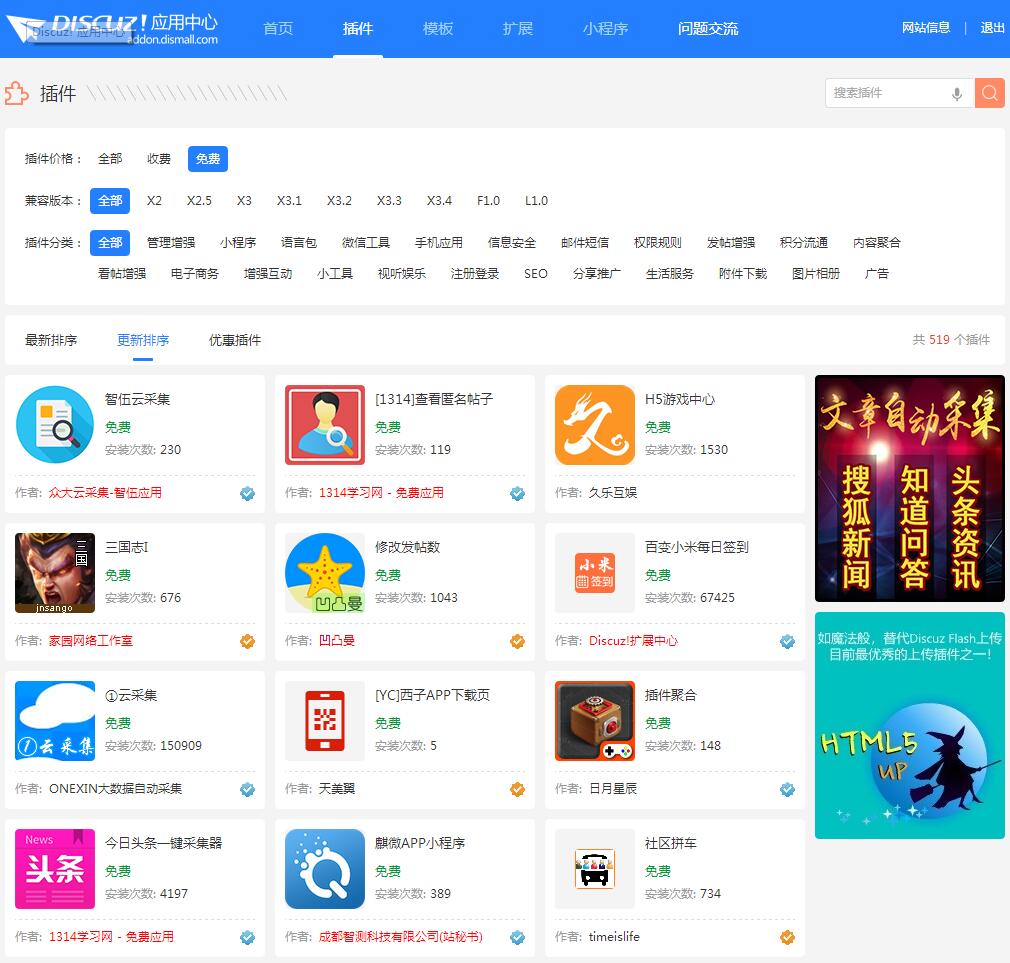The image size is (1010, 963).
Task: Open author link 1314学习网 under 今日头条一键采集器
Action: 111,937
